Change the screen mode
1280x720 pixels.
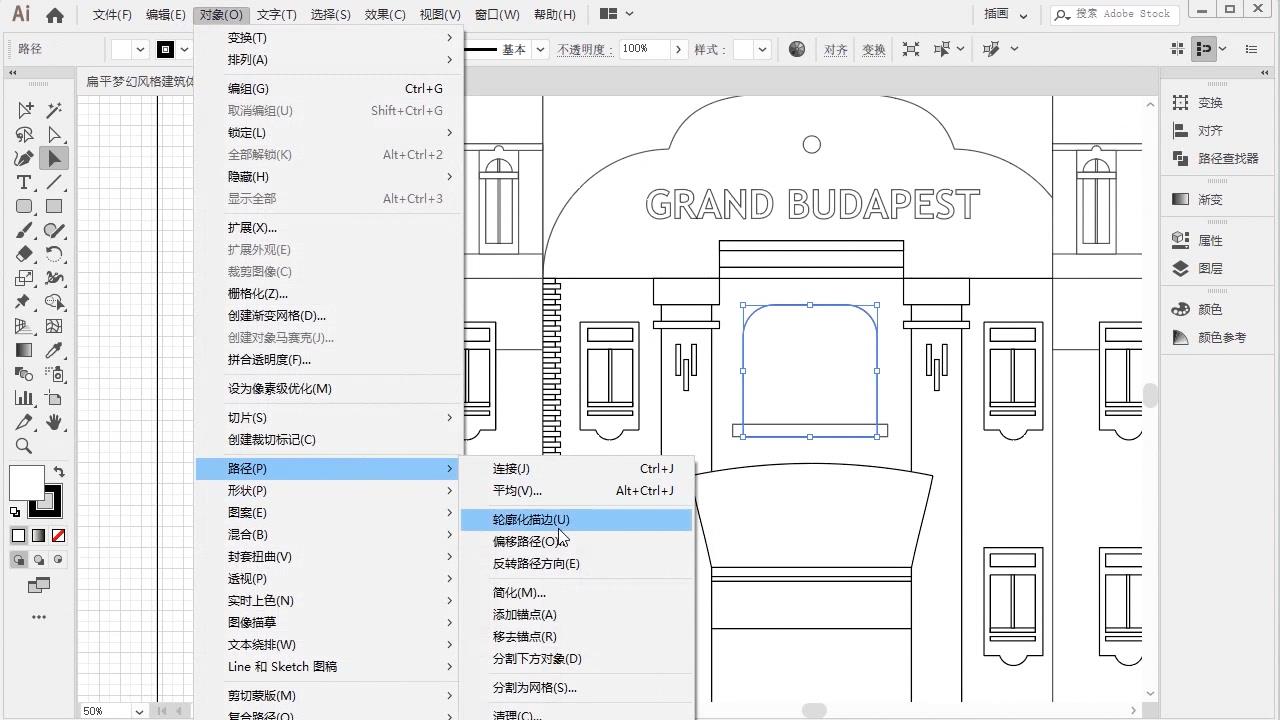[x=39, y=585]
